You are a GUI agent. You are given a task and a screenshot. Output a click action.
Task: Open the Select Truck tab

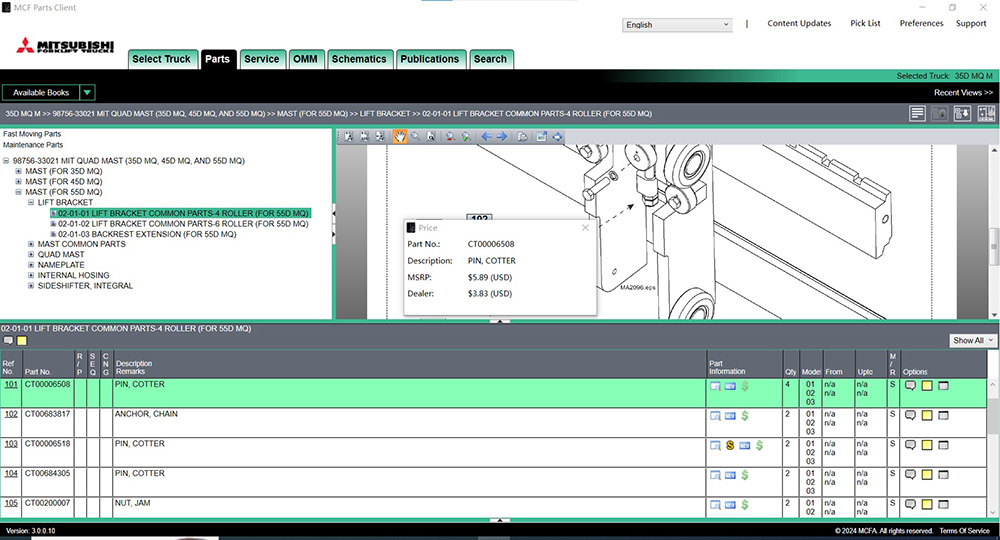[x=162, y=59]
